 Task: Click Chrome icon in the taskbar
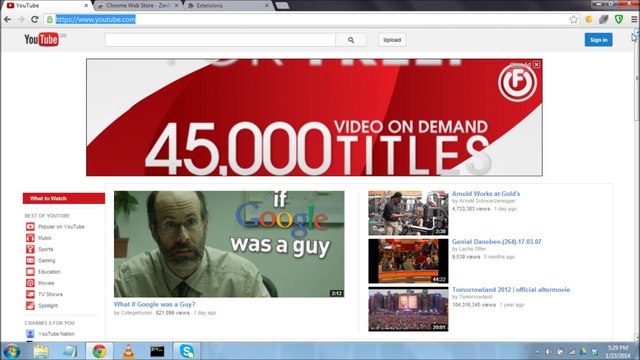99,351
